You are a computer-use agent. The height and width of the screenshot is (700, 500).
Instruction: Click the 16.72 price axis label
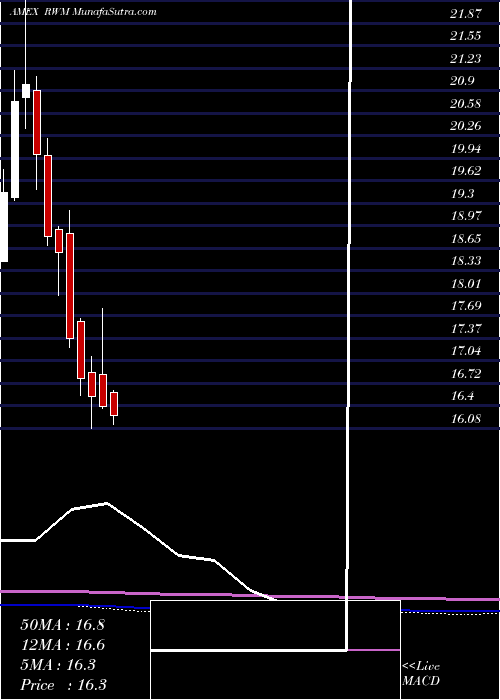466,374
